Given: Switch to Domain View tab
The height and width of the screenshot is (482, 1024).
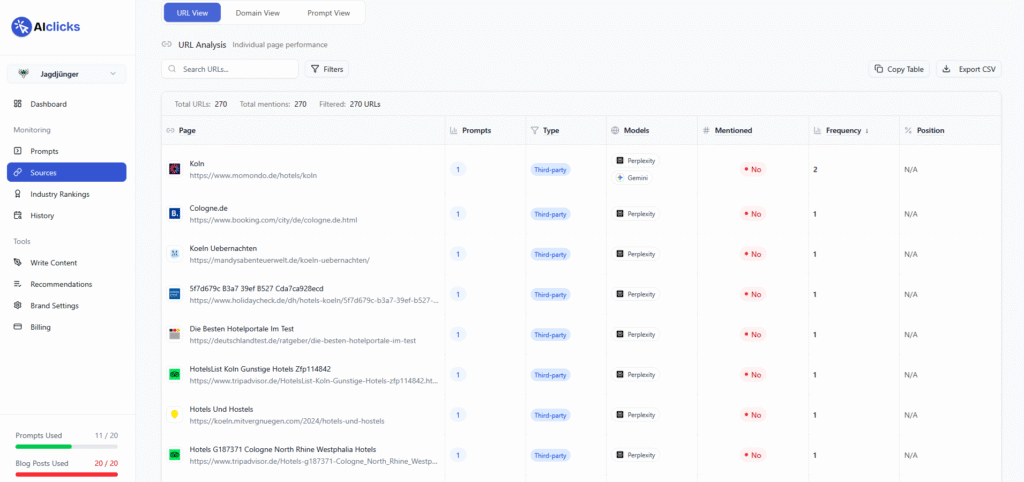Looking at the screenshot, I should click(x=257, y=13).
